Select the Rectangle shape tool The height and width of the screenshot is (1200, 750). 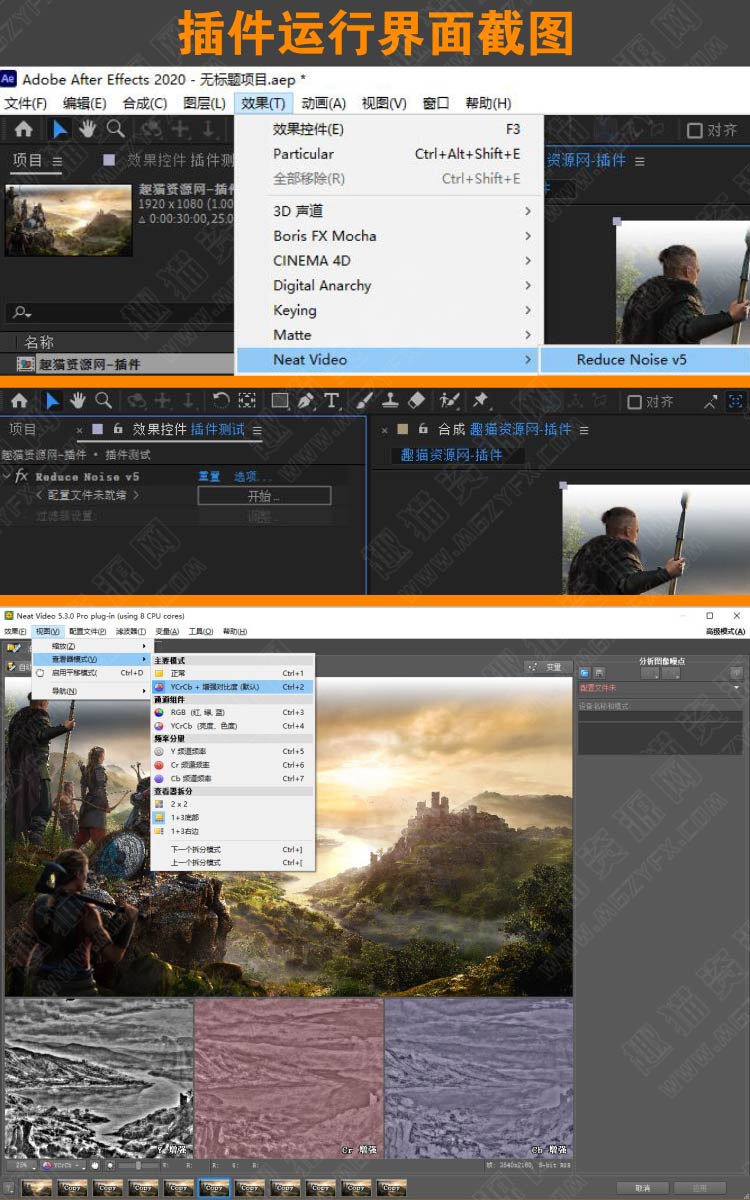279,401
